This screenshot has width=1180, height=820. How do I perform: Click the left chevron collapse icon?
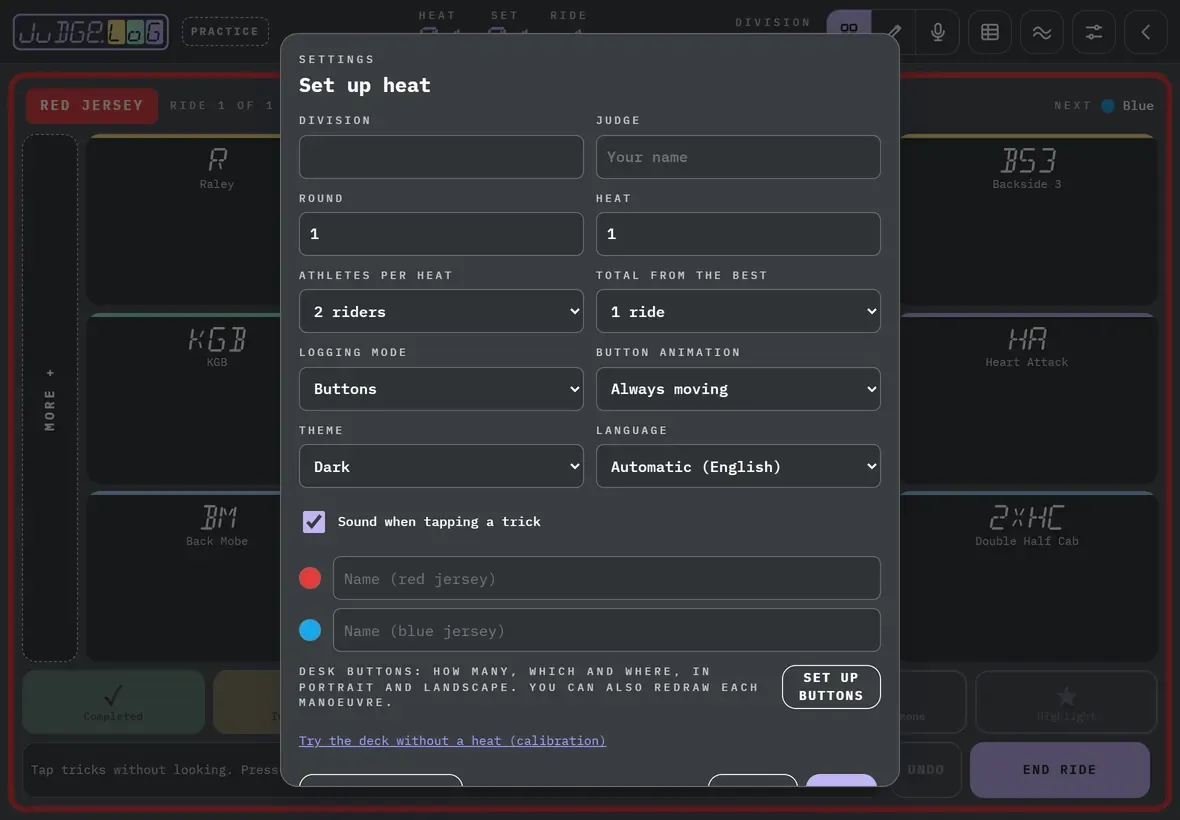(x=1145, y=32)
